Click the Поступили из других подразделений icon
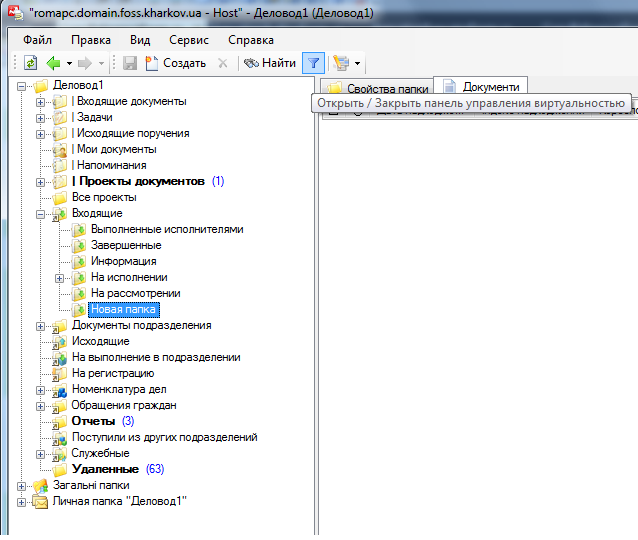Image resolution: width=638 pixels, height=540 pixels. coord(60,437)
